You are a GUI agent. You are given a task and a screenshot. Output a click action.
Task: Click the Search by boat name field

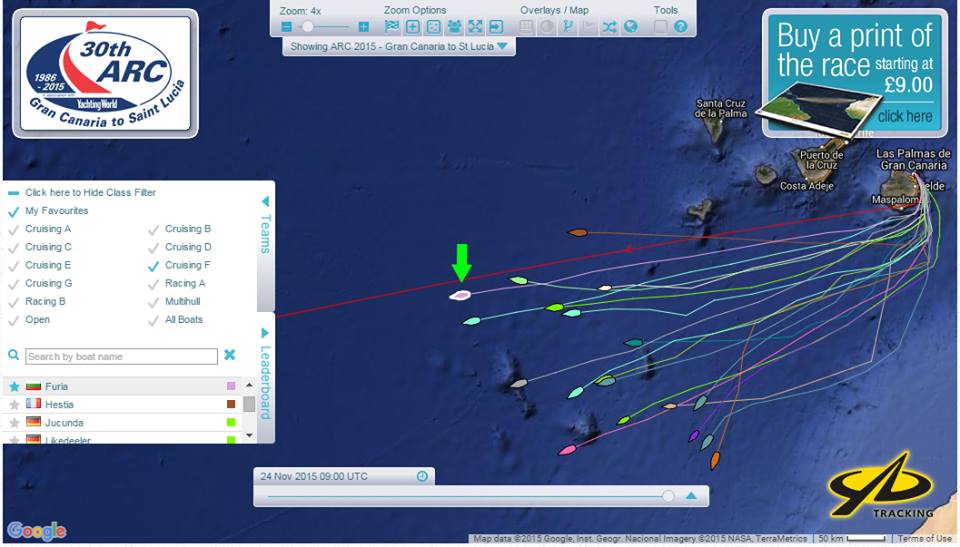(x=121, y=356)
